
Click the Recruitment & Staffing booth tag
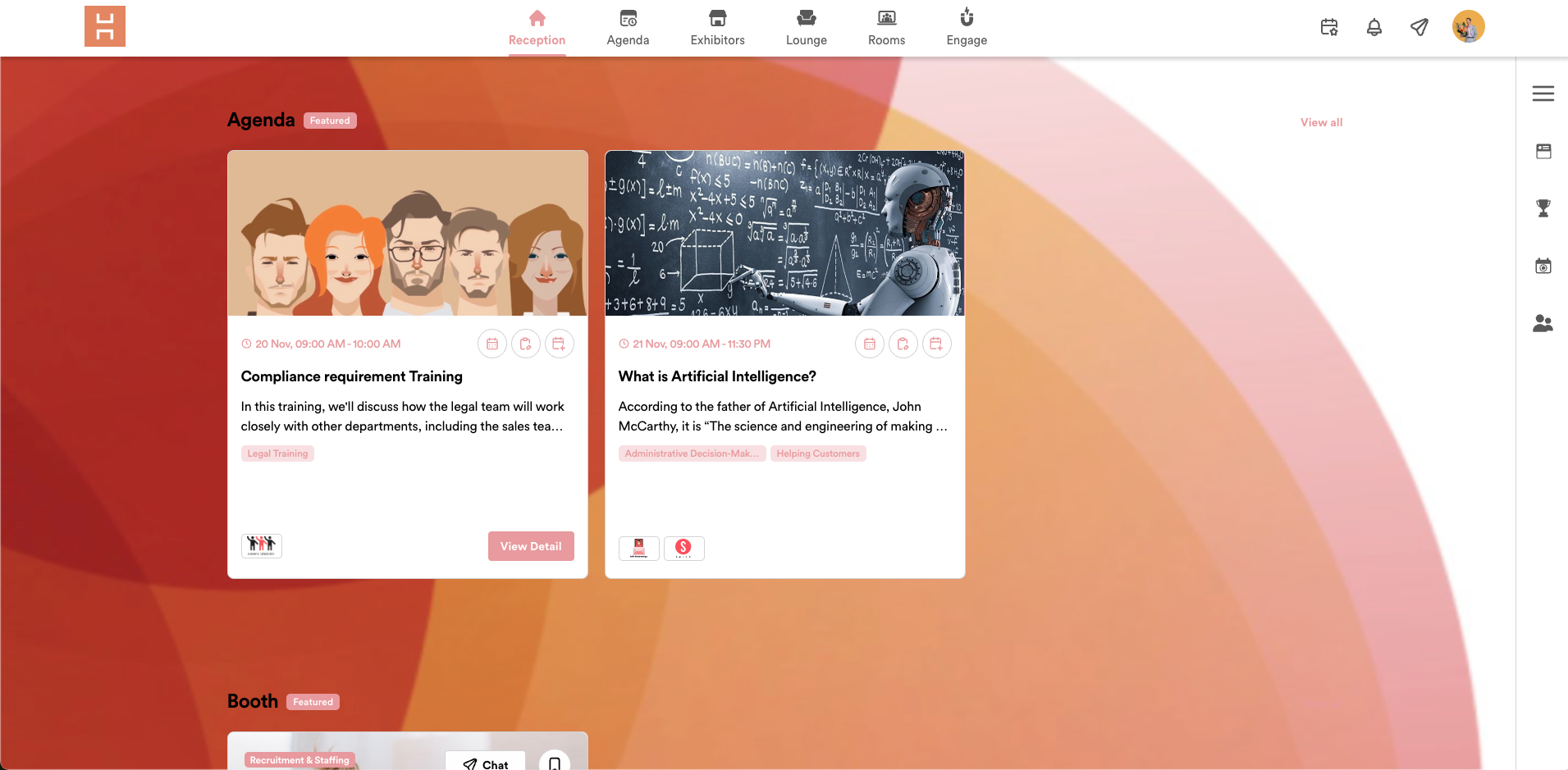(x=299, y=760)
